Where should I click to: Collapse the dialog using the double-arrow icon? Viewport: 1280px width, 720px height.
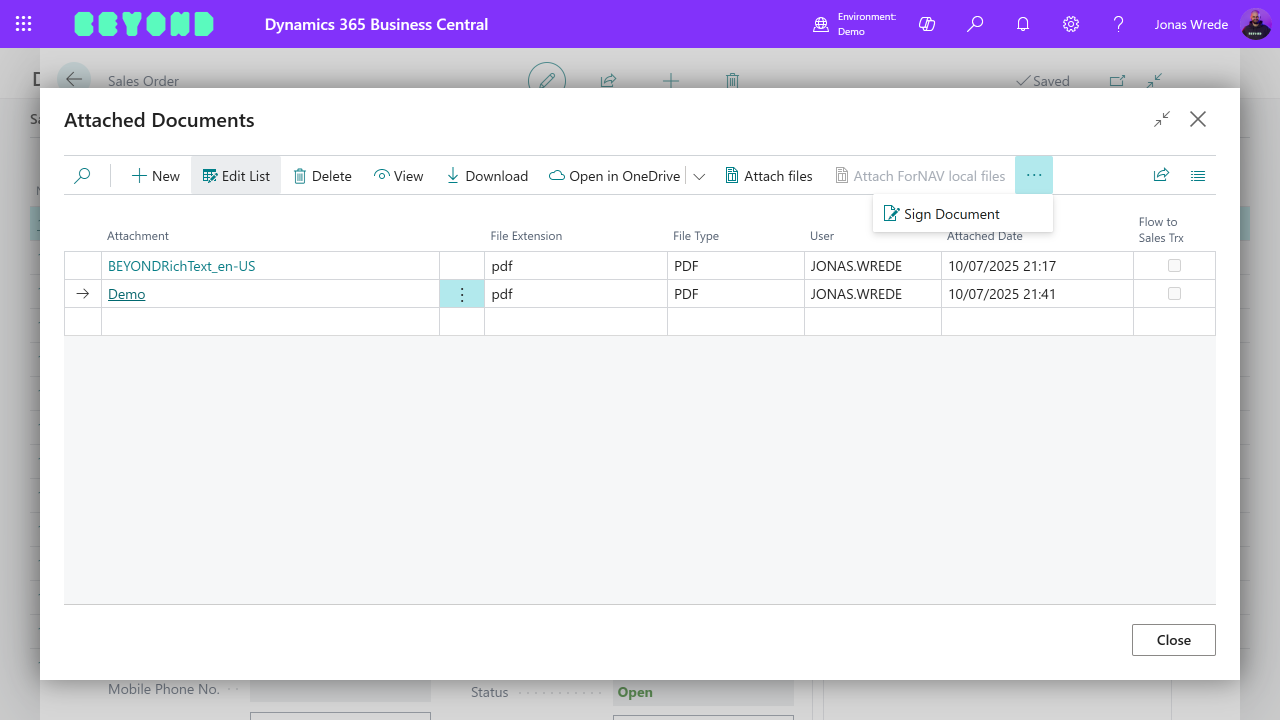click(1161, 118)
